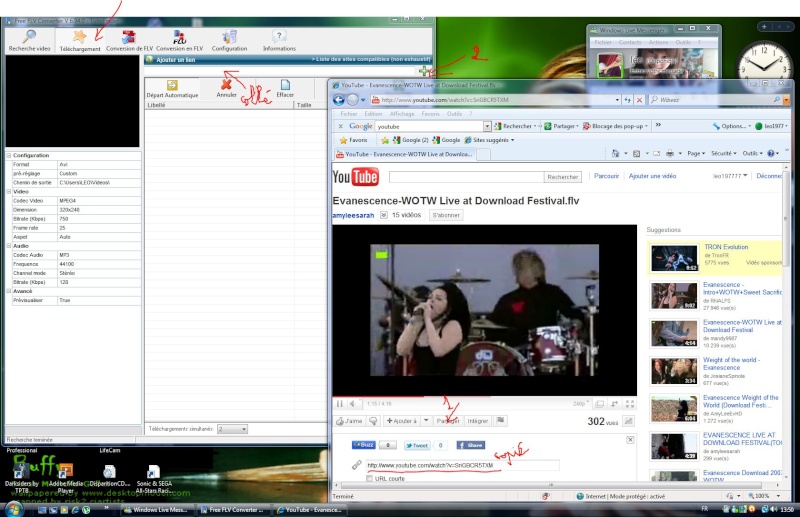The height and width of the screenshot is (517, 800).
Task: Click the browser refresh icon
Action: (x=628, y=100)
